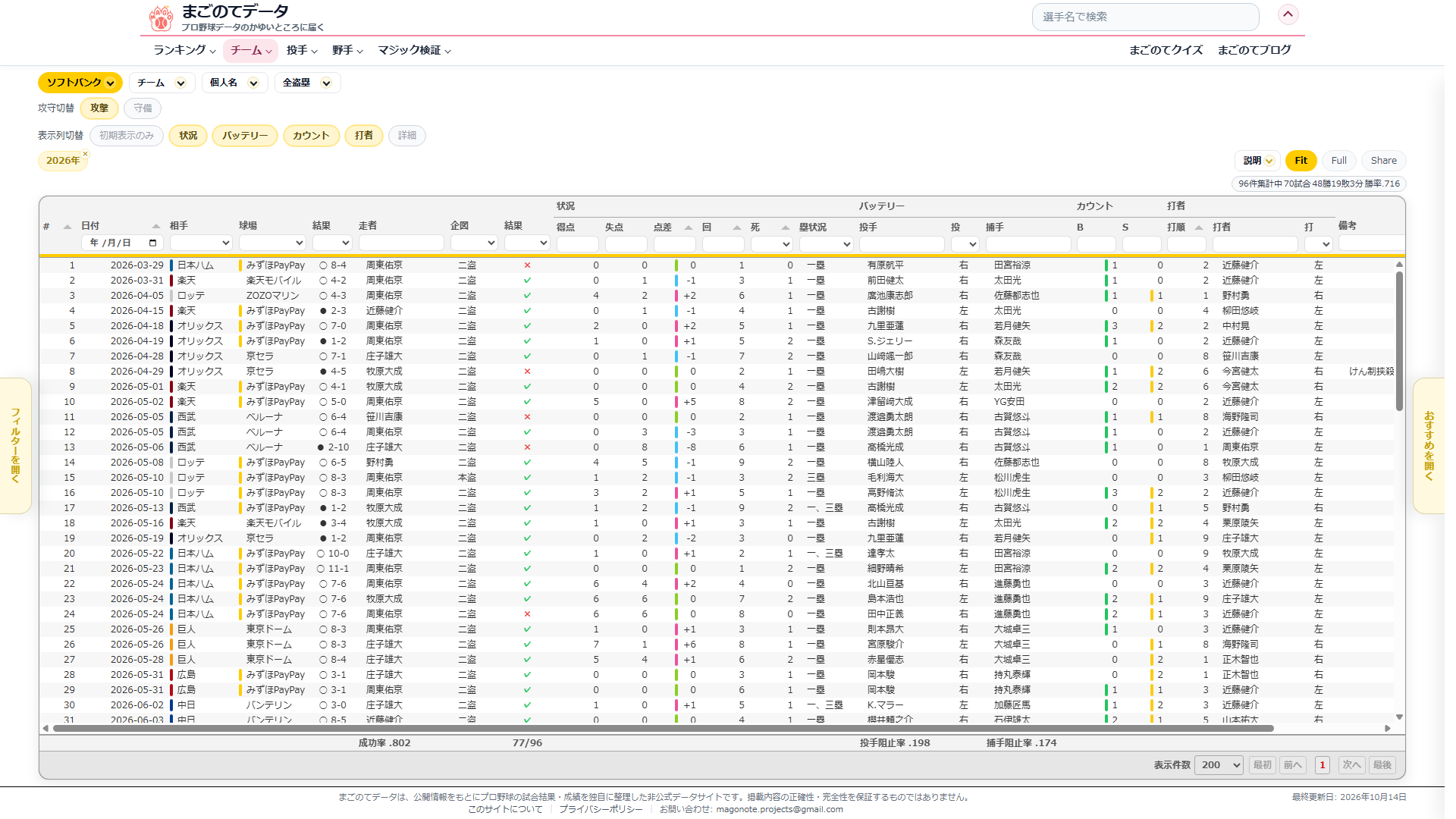Open the 野手 menu
1456x819 pixels.
coord(347,50)
